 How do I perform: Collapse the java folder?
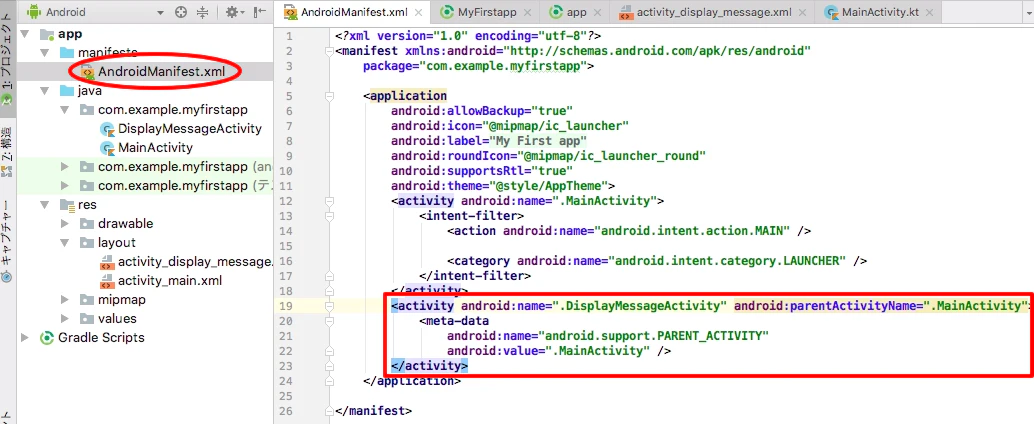click(45, 91)
